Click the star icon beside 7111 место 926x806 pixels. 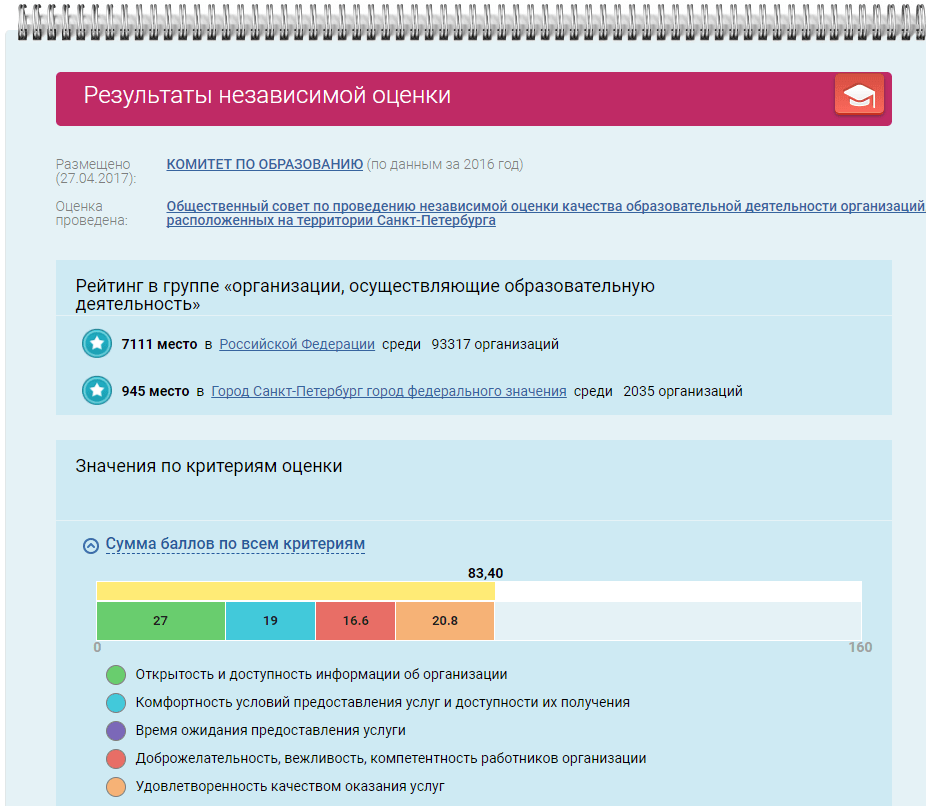97,344
